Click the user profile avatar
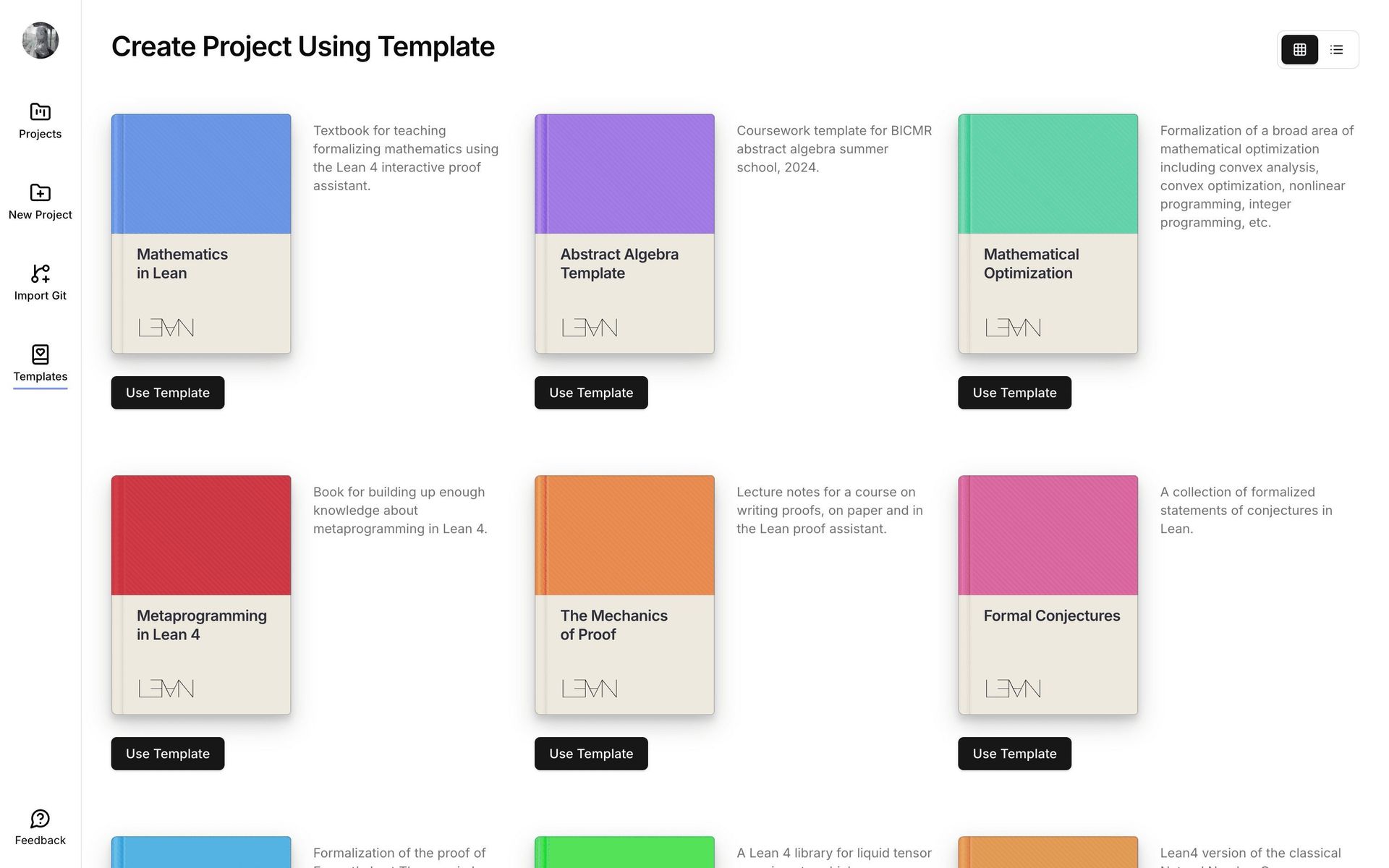Screen dimensions: 1389x868 point(41,41)
